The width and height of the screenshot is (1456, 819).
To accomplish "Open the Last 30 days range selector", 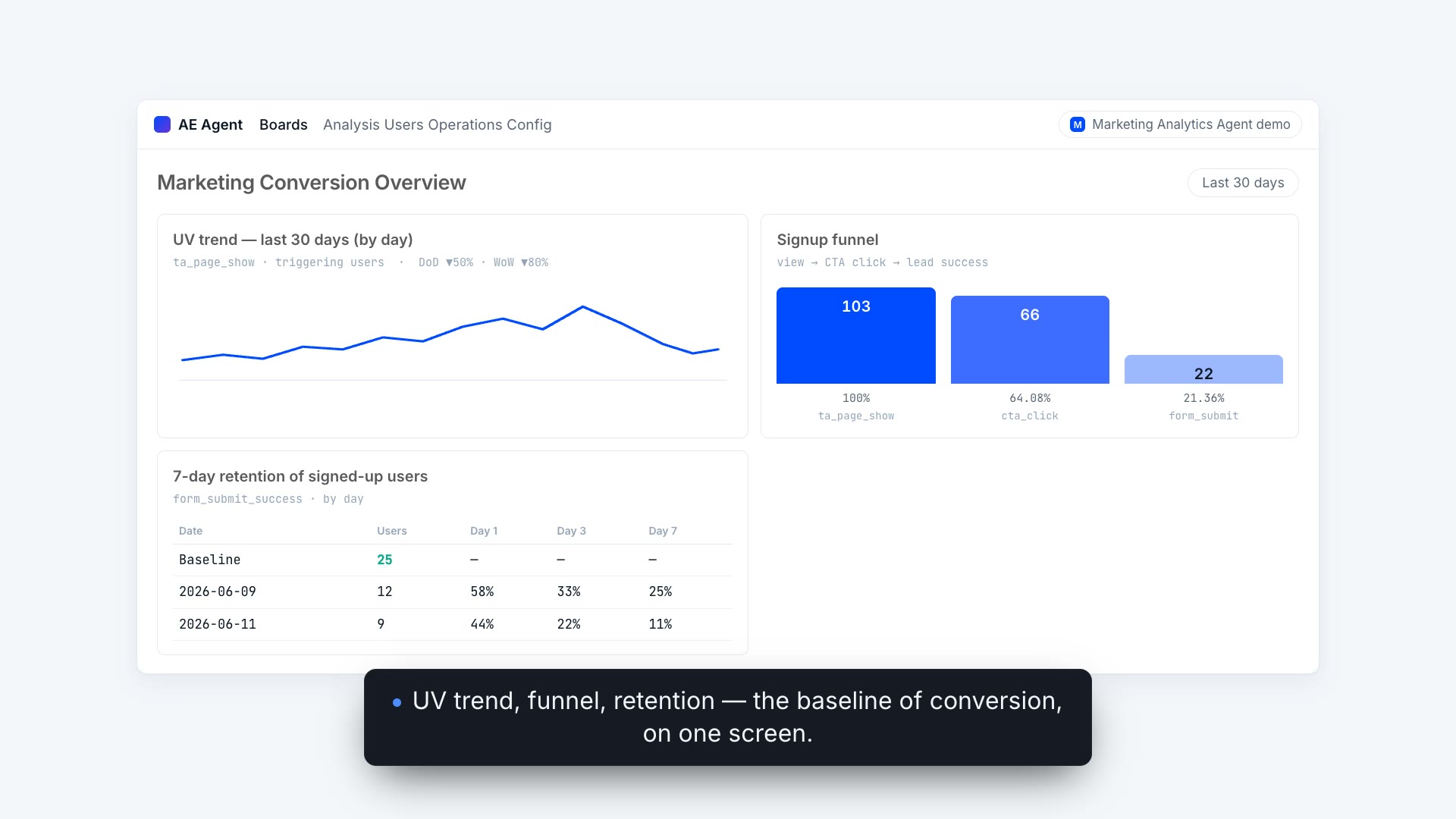I will tap(1243, 183).
